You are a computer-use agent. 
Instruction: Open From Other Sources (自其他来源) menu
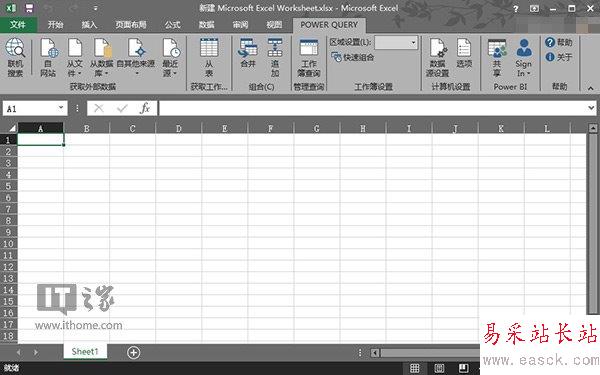point(136,57)
